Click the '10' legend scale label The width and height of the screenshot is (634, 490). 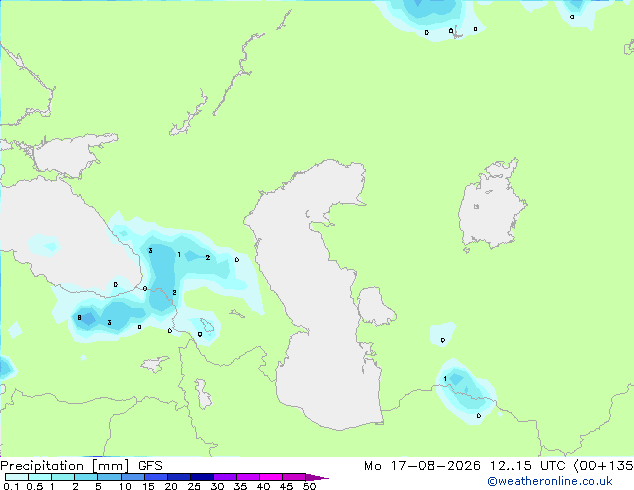click(x=125, y=486)
